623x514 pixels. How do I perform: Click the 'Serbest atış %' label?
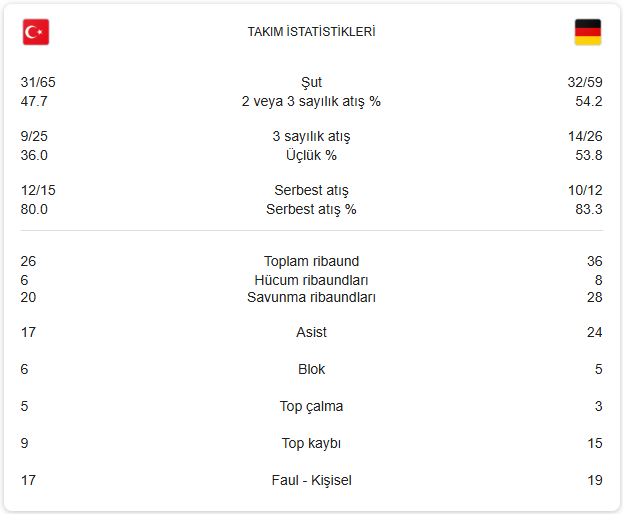pyautogui.click(x=311, y=209)
